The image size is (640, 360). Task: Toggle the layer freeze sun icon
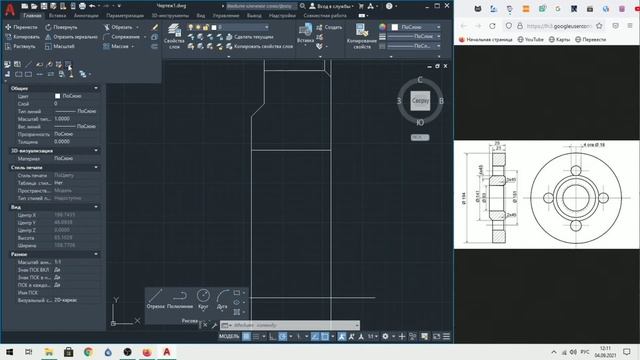pos(198,27)
